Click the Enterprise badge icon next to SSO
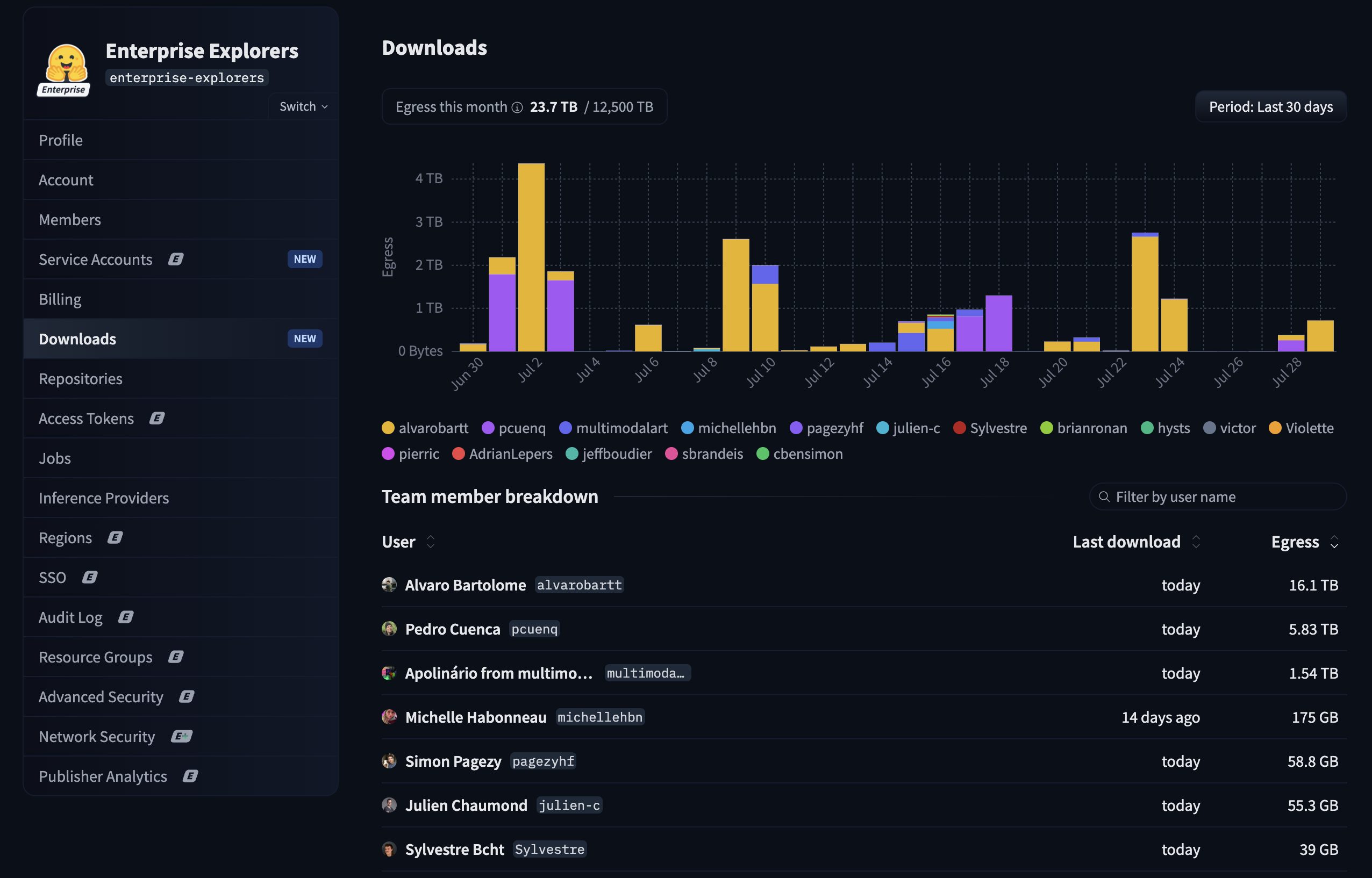The width and height of the screenshot is (1372, 878). 90,578
